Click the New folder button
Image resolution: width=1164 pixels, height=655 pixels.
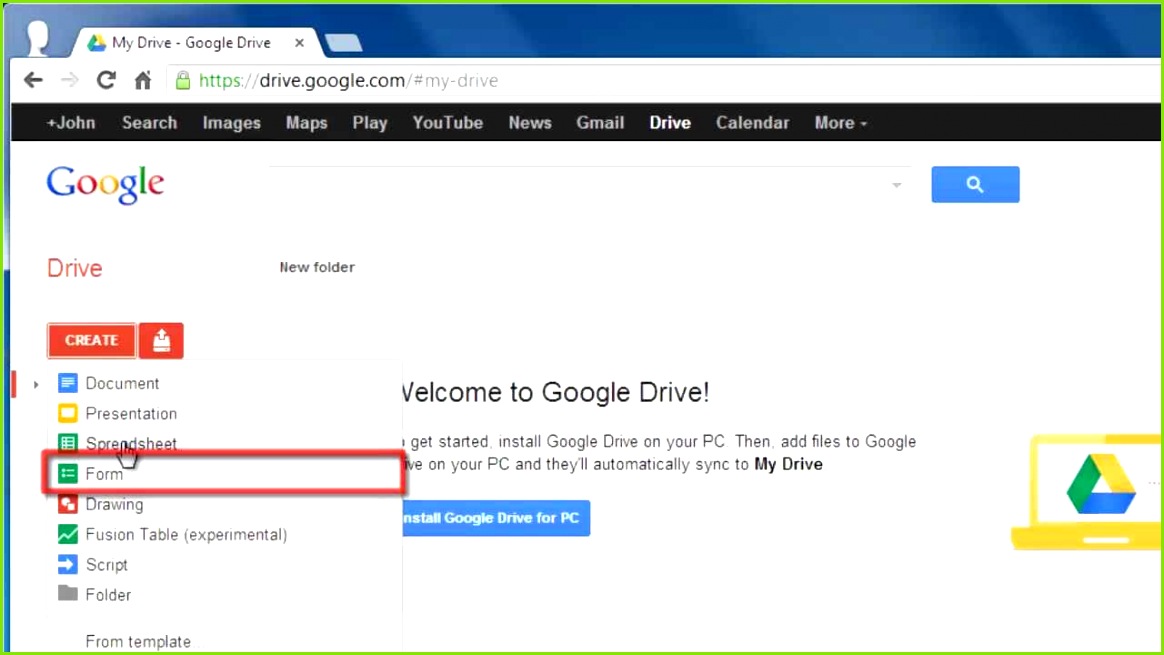317,267
